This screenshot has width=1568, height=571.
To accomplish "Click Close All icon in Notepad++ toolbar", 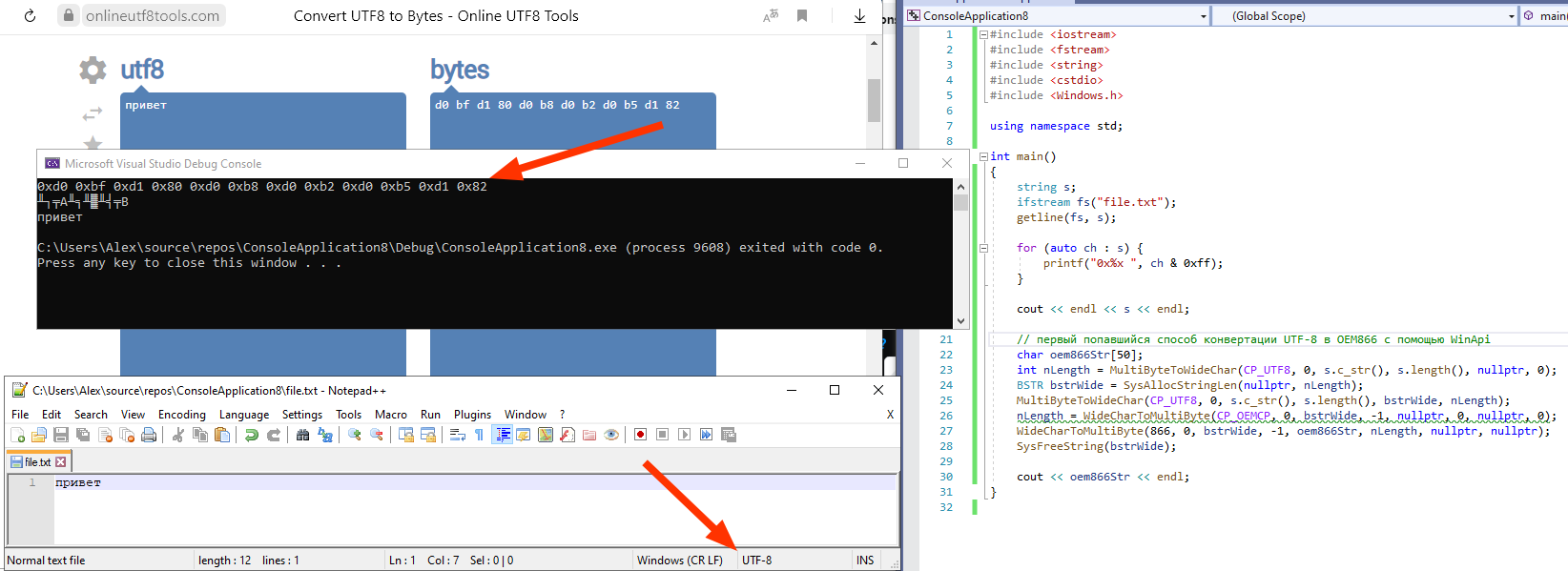I will coord(127,435).
